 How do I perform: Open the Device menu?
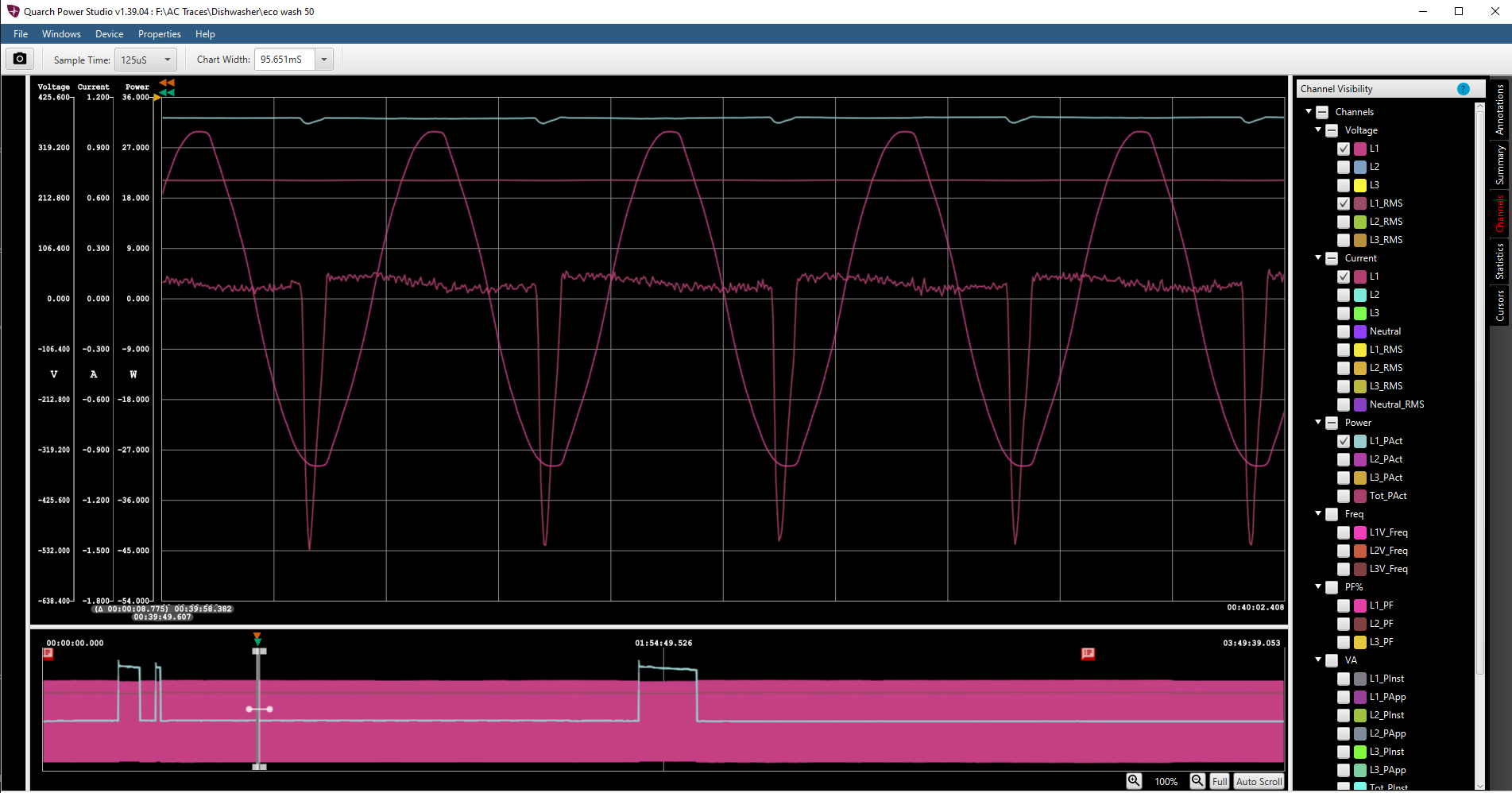point(109,34)
